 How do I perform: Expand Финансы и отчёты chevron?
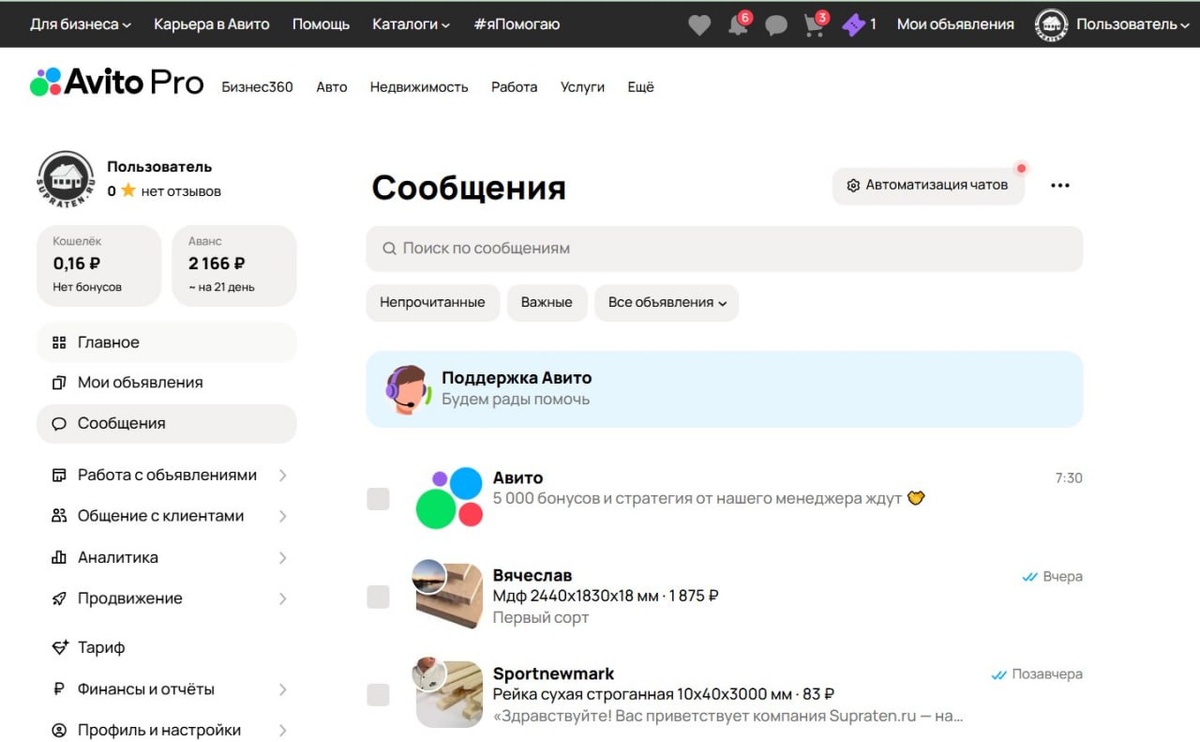[x=283, y=689]
